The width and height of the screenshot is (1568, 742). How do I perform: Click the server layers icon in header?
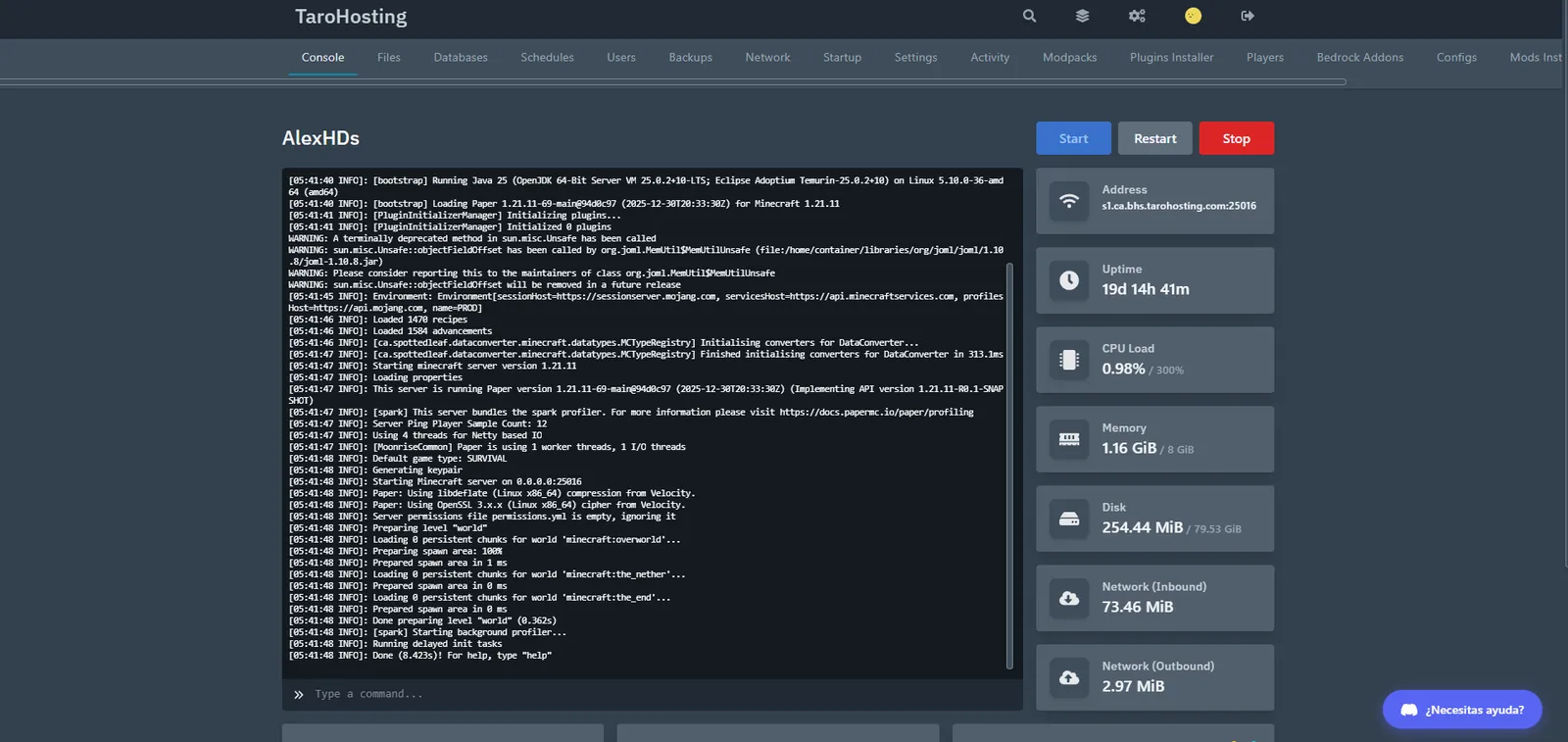tap(1082, 16)
